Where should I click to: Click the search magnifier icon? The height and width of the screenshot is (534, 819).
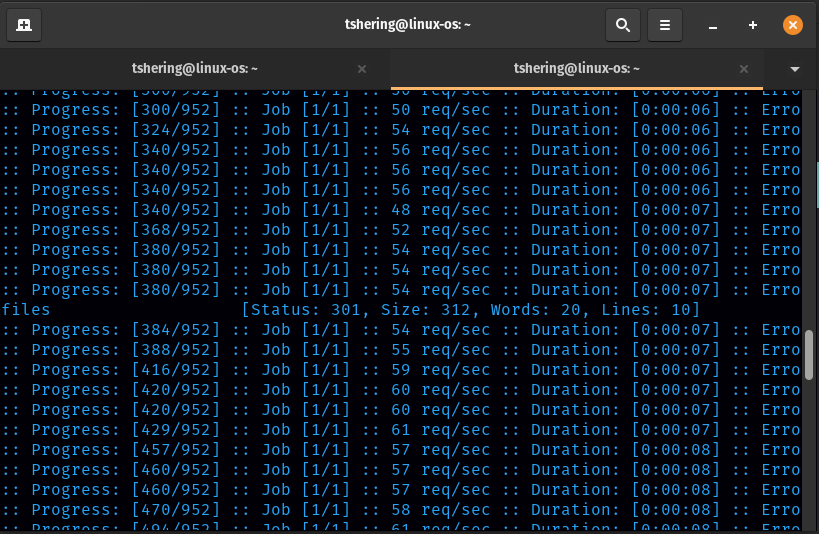point(622,25)
